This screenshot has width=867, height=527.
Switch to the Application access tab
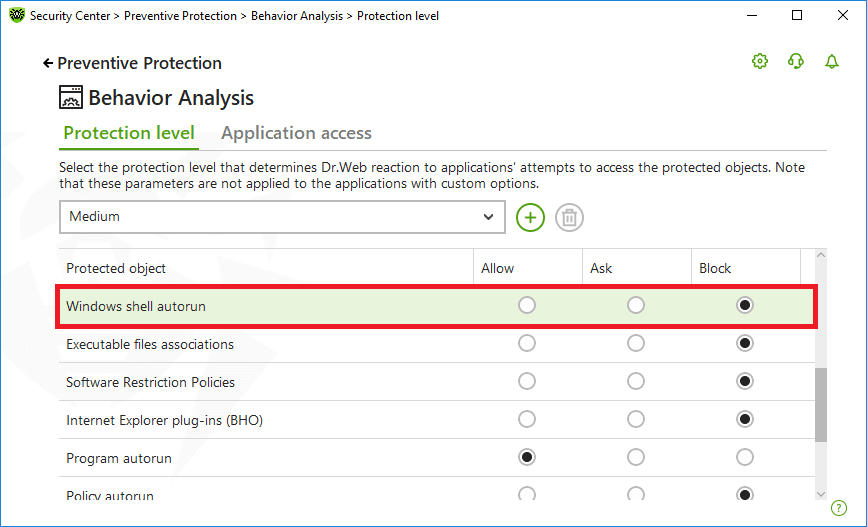point(296,133)
